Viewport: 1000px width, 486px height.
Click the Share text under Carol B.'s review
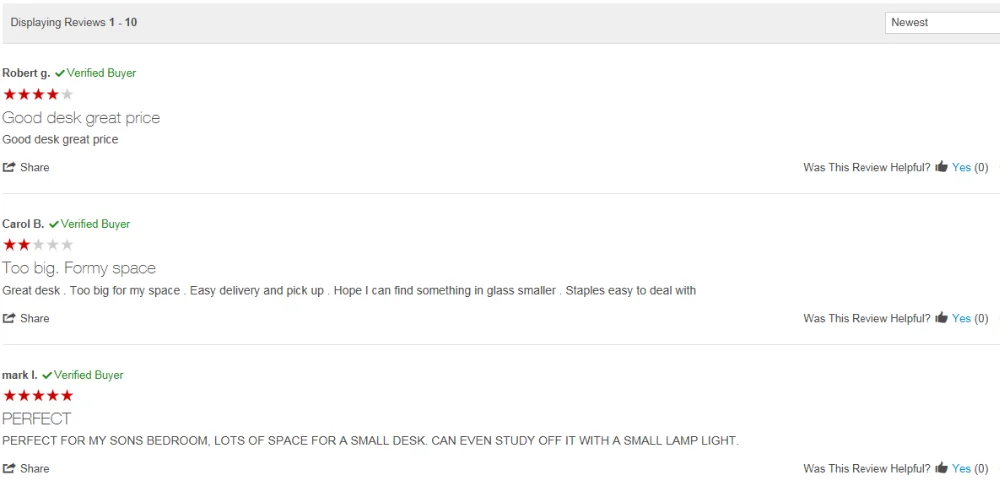click(x=34, y=318)
